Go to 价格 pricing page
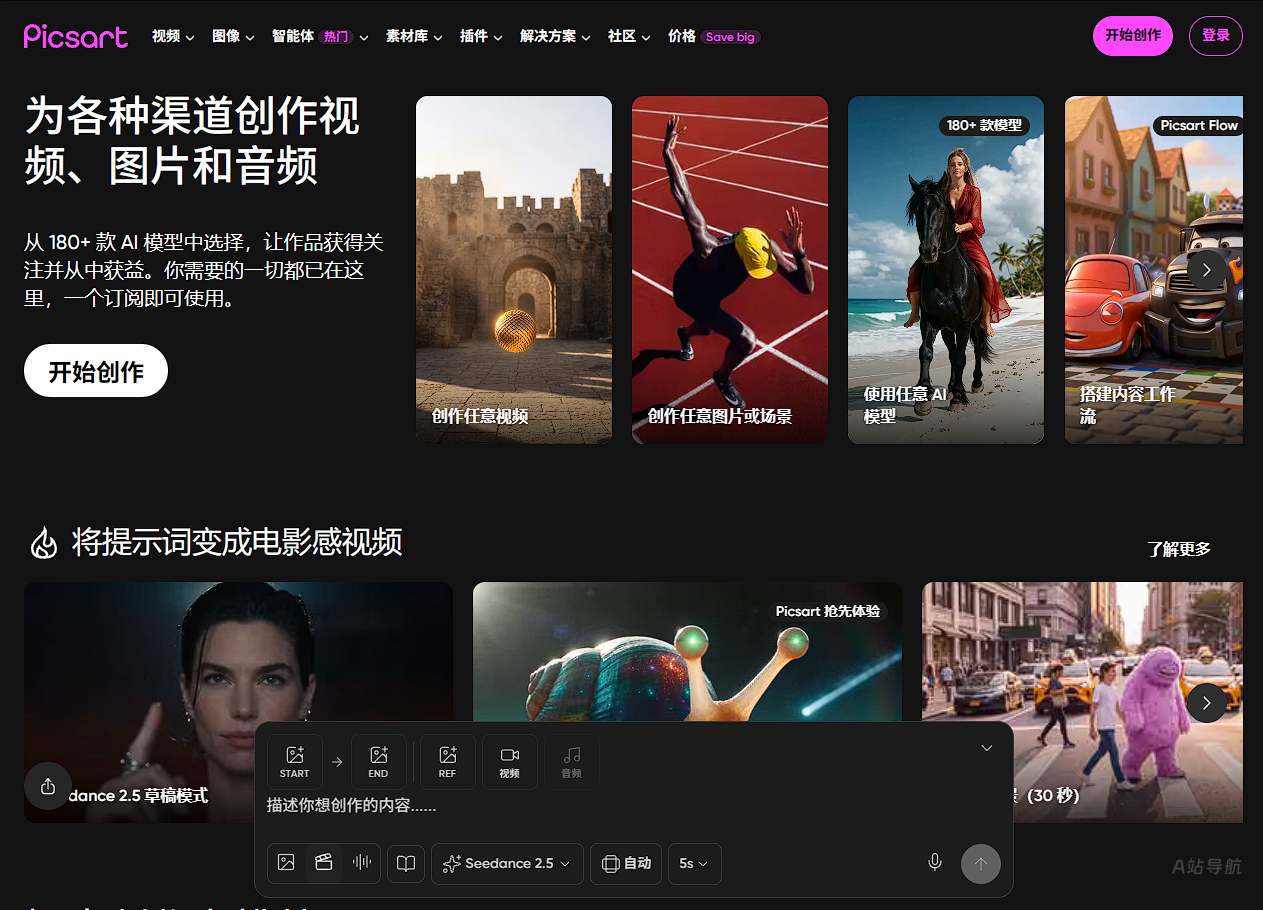1263x910 pixels. (682, 36)
